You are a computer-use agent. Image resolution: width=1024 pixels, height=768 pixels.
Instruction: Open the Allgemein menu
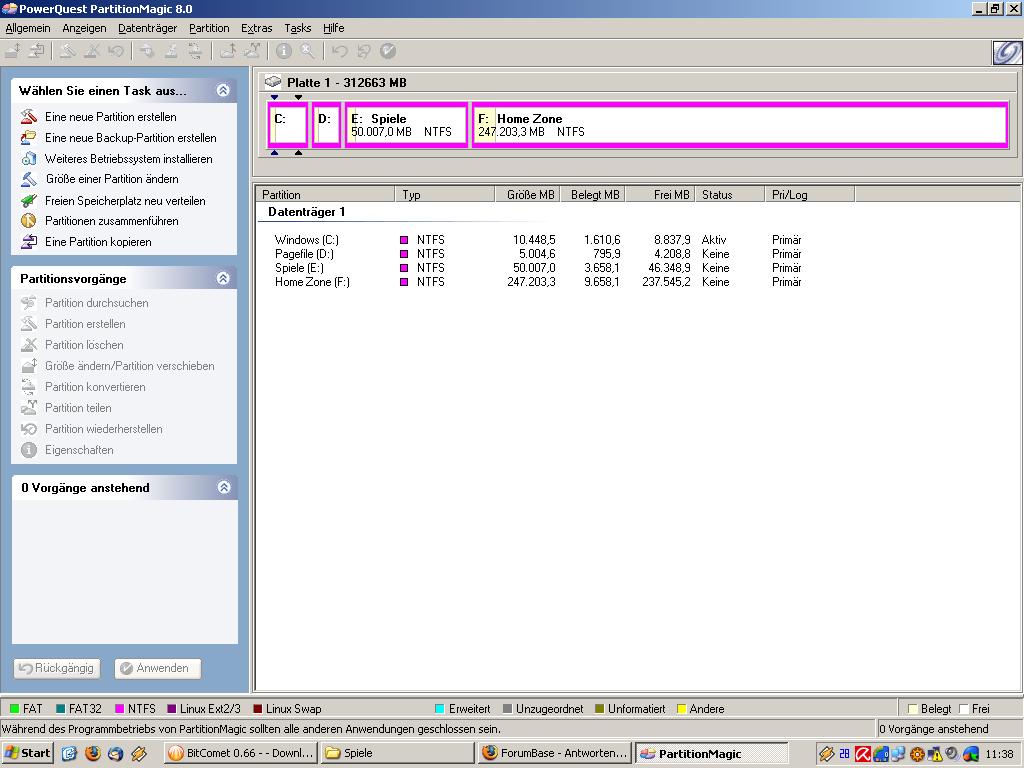[x=28, y=28]
